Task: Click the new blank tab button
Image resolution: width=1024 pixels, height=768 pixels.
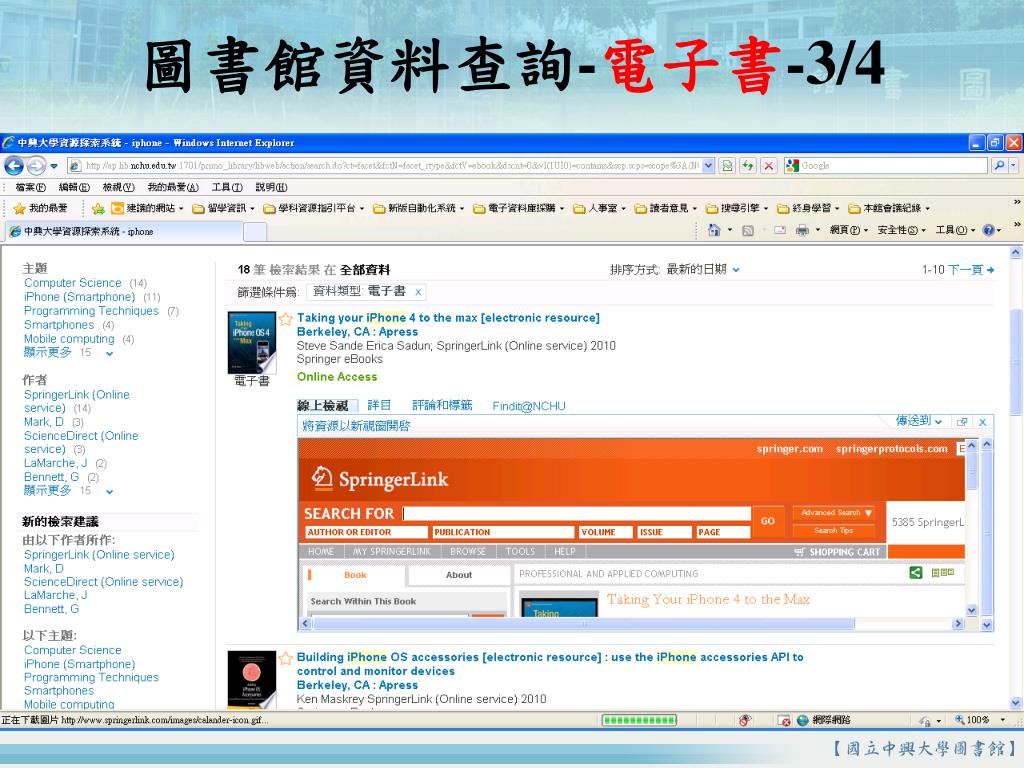Action: tap(255, 231)
